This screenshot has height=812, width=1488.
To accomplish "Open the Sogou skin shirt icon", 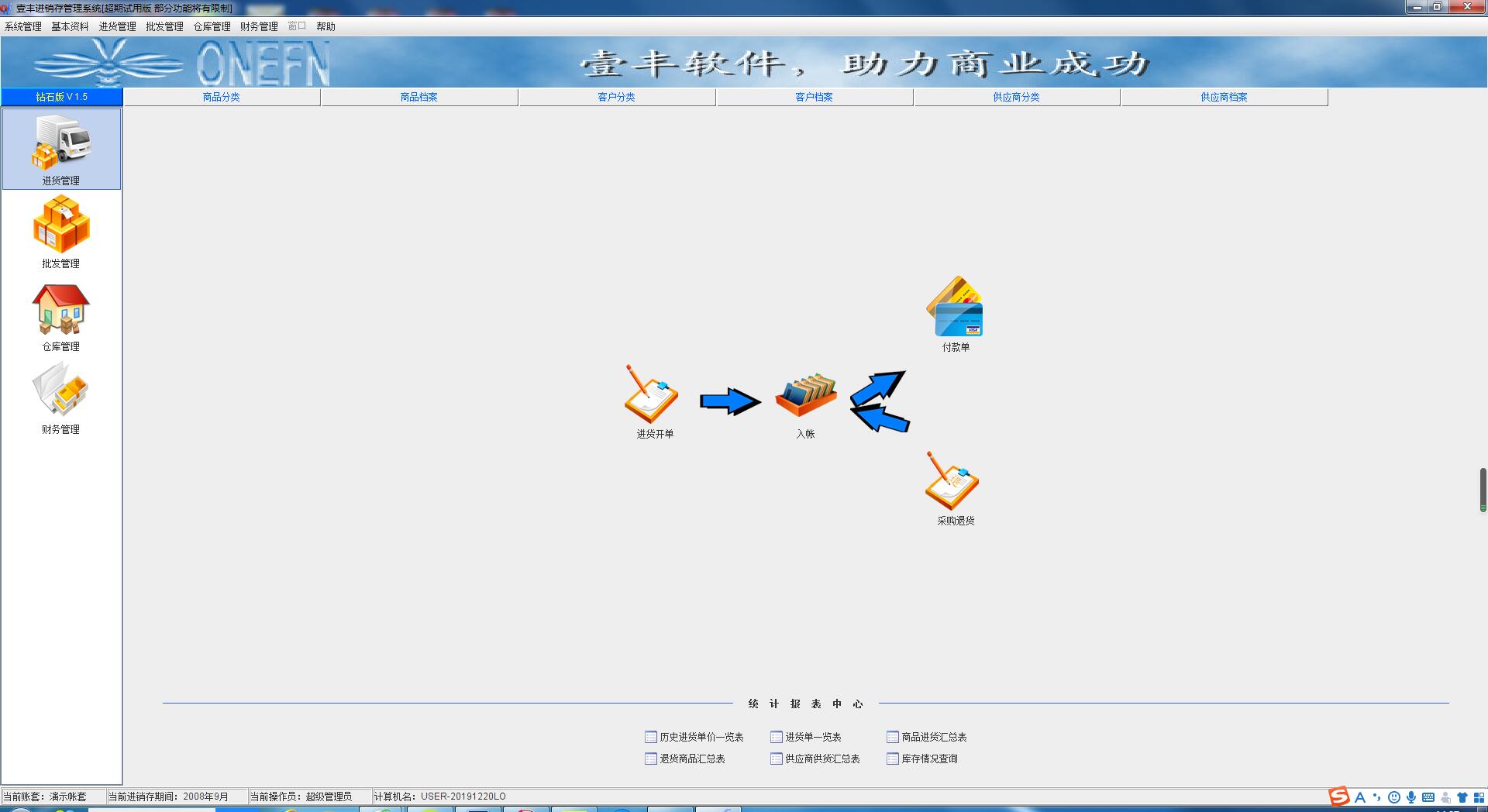I will pos(1462,797).
